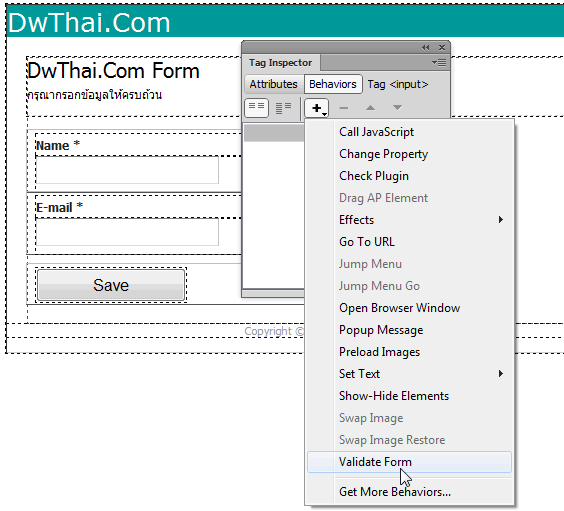564x511 pixels.
Task: Move event down with the down arrow
Action: point(397,108)
